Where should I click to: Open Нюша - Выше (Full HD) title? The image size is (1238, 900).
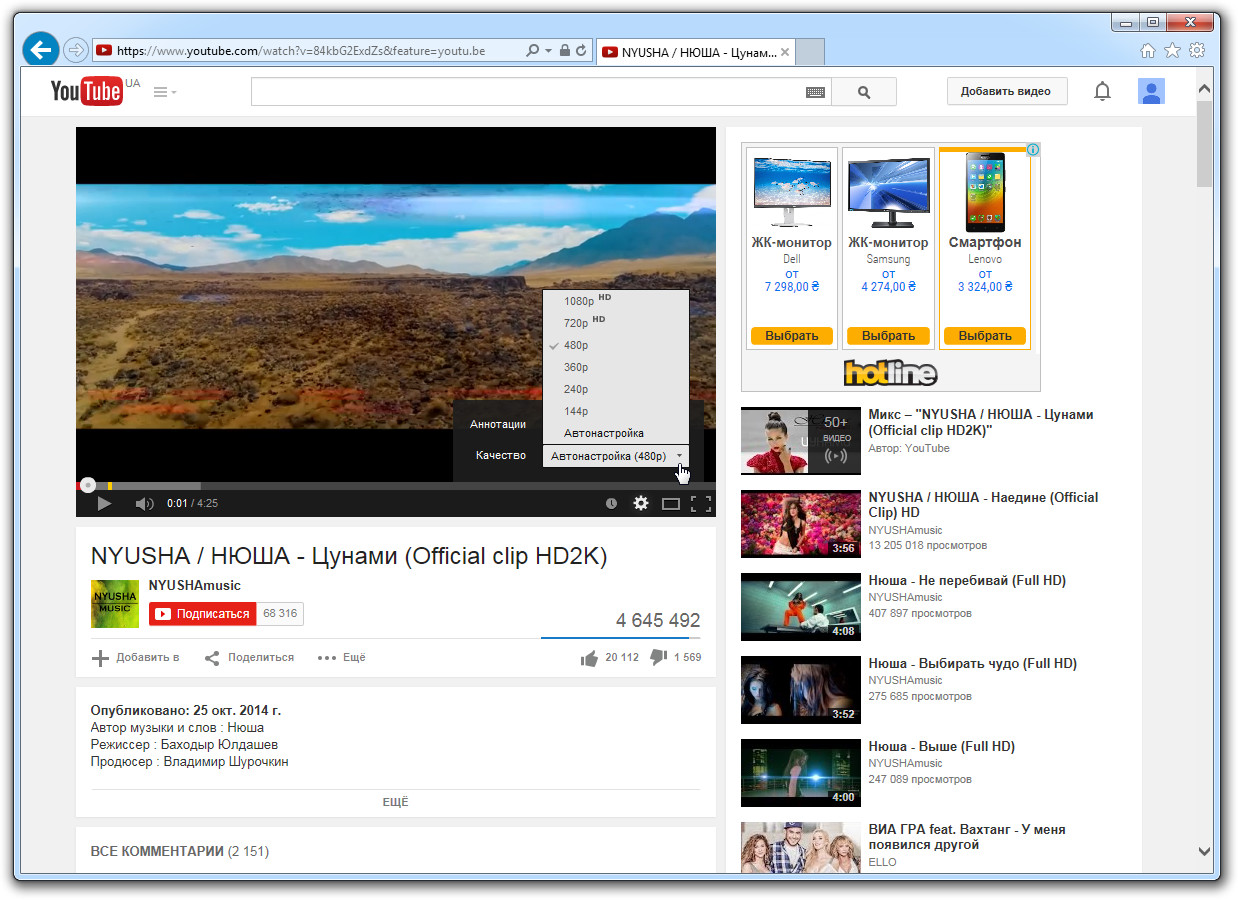point(941,746)
